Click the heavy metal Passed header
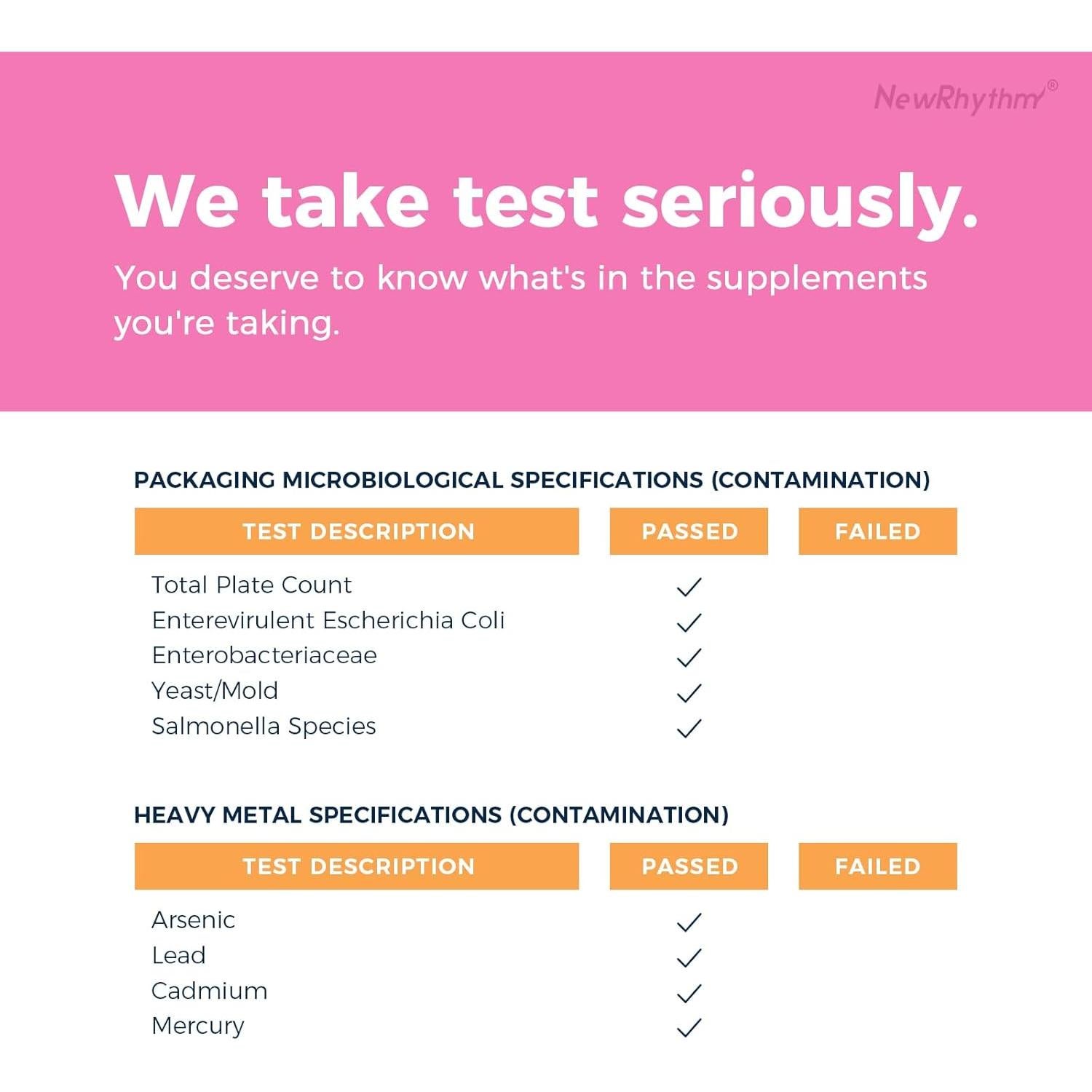 pos(689,866)
